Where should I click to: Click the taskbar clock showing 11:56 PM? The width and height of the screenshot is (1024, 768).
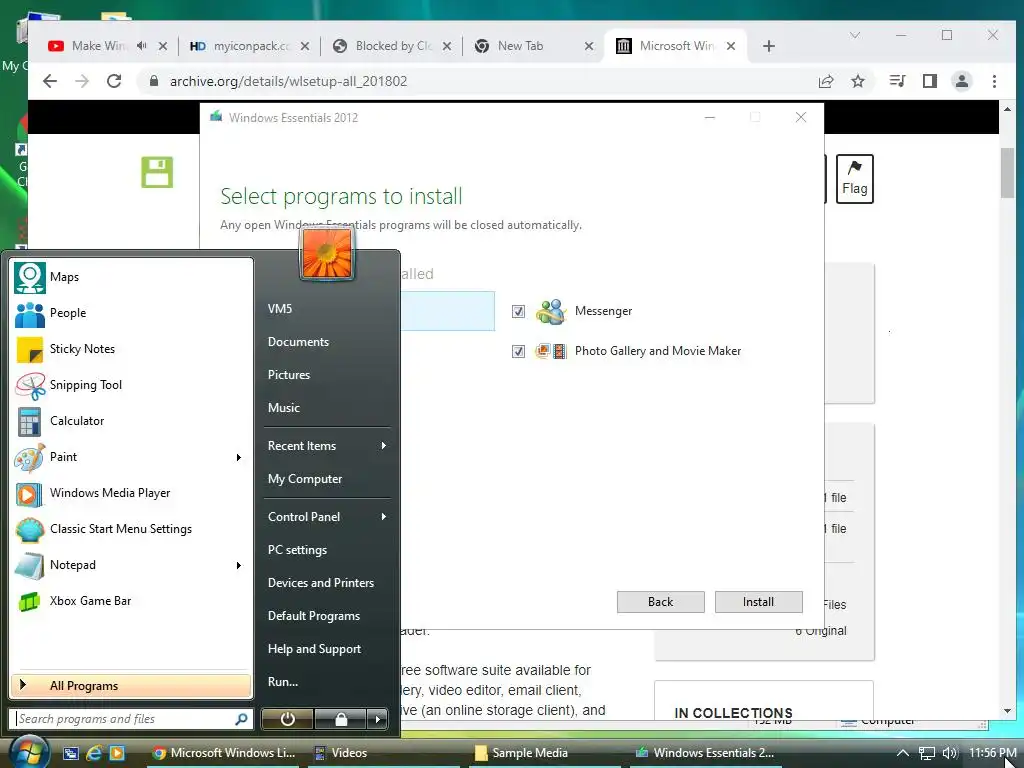pyautogui.click(x=992, y=753)
